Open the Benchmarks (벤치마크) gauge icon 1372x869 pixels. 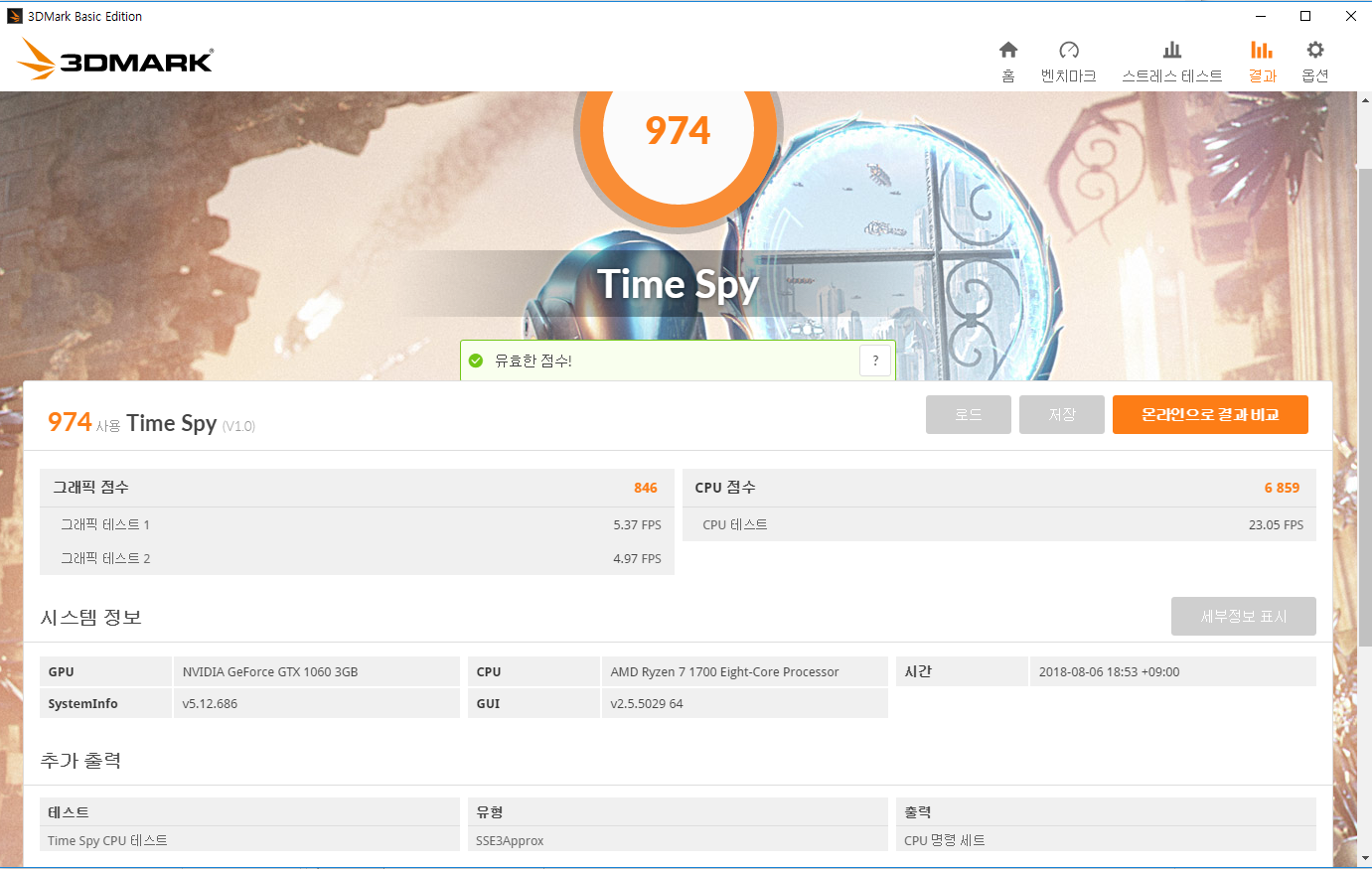1069,50
